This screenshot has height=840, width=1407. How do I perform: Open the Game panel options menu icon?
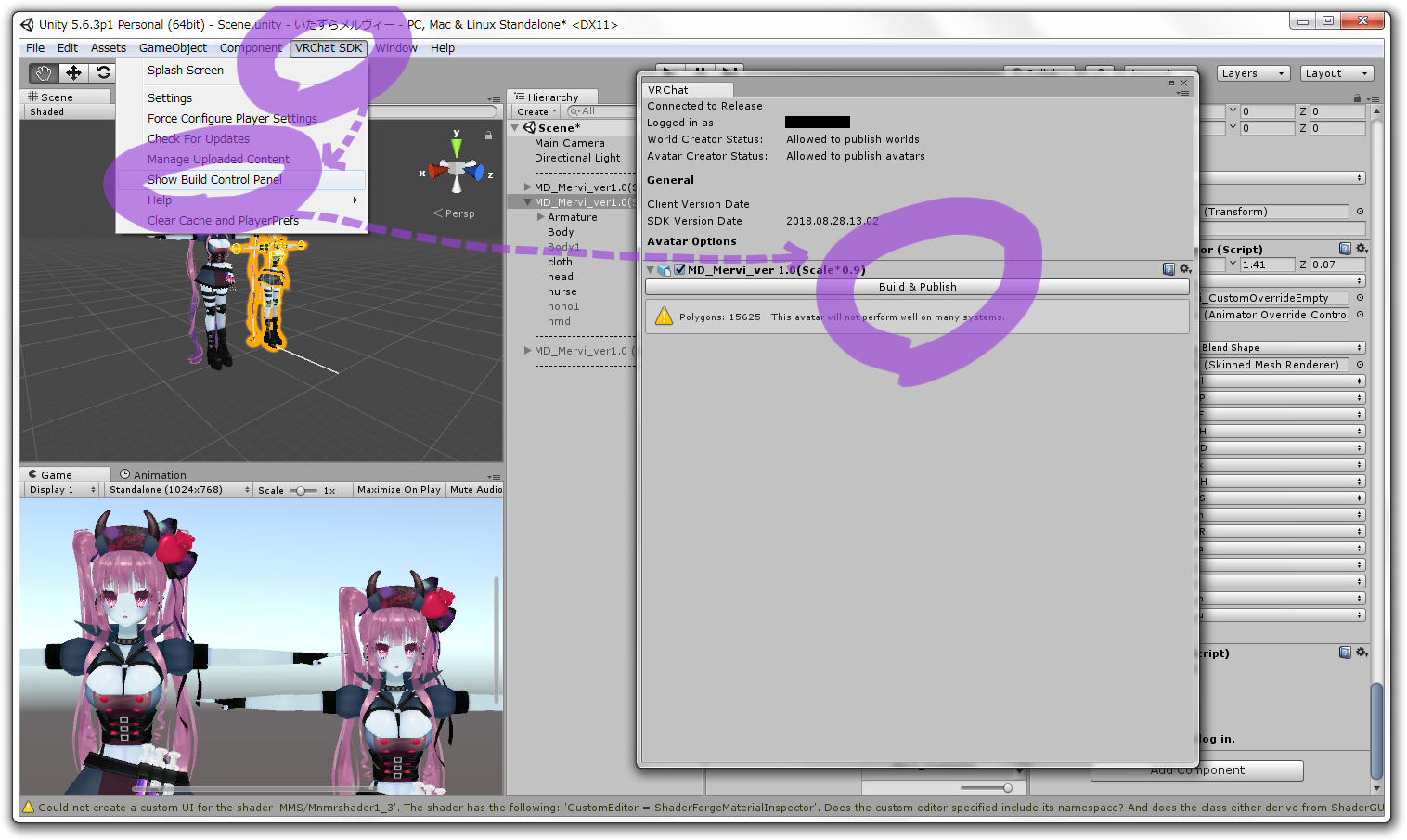pyautogui.click(x=494, y=476)
